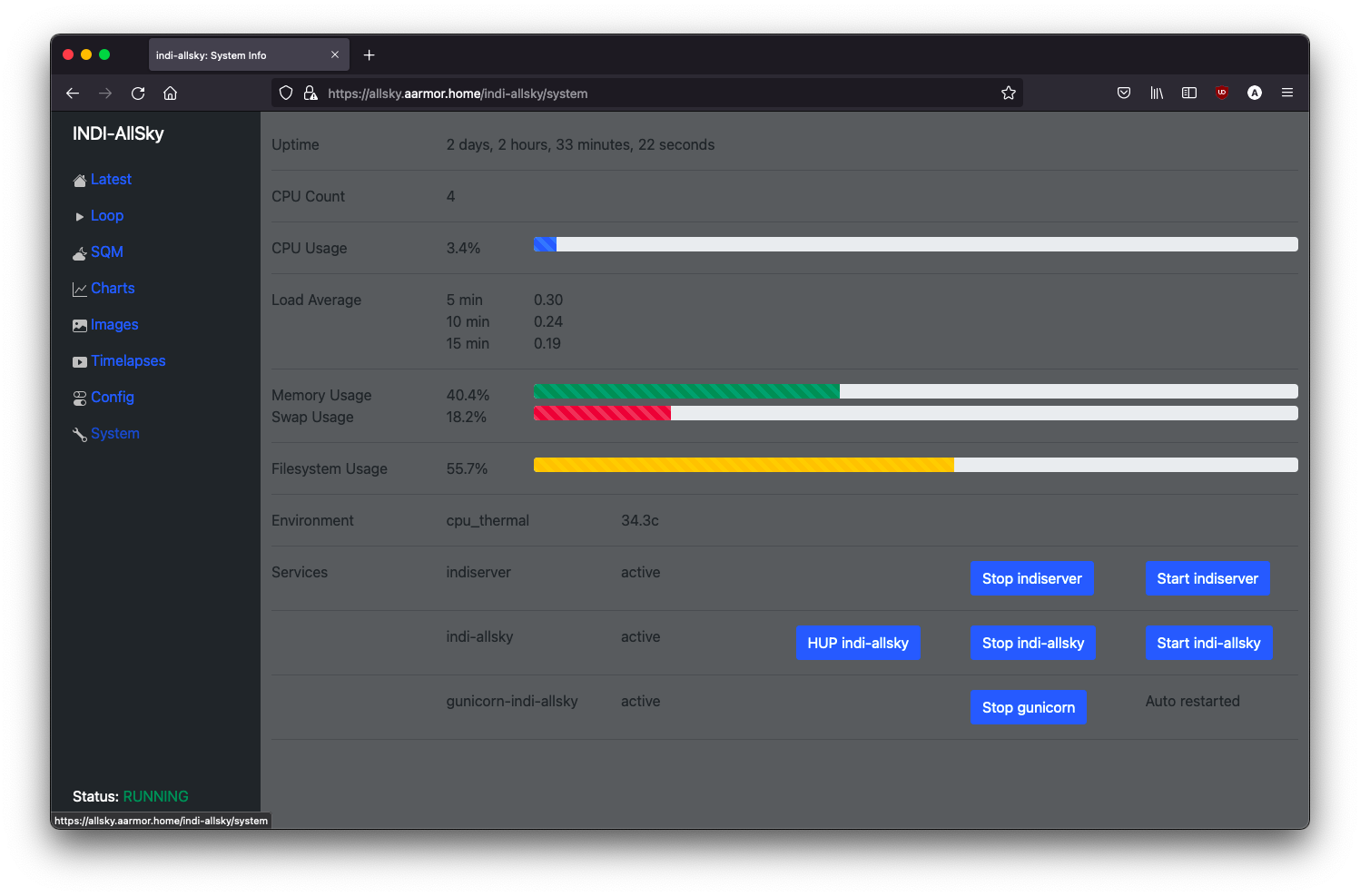Click the line chart icon beside Charts
Image resolution: width=1360 pixels, height=896 pixels.
80,290
